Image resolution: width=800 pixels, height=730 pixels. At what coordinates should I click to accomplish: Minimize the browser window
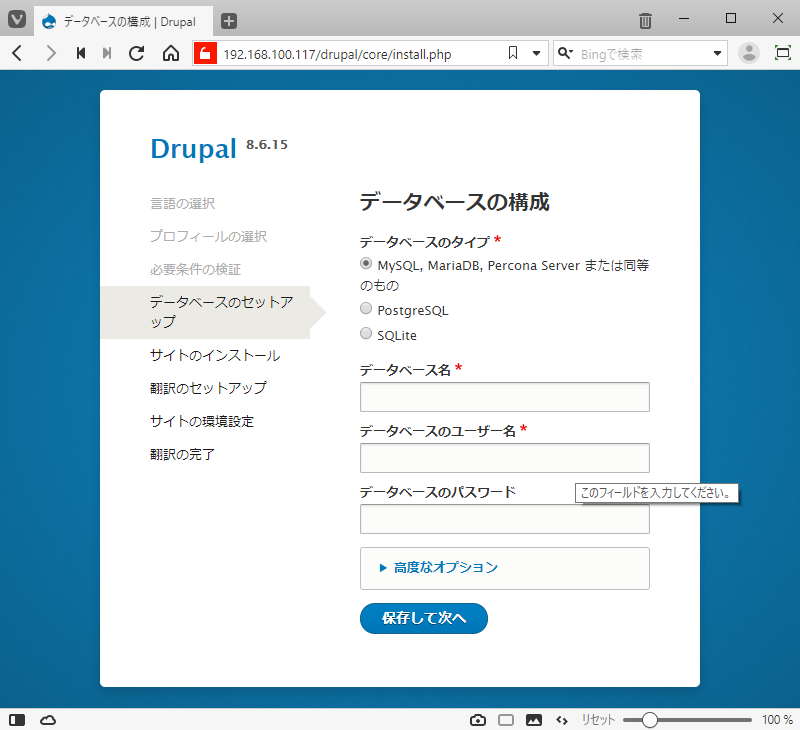pos(684,18)
